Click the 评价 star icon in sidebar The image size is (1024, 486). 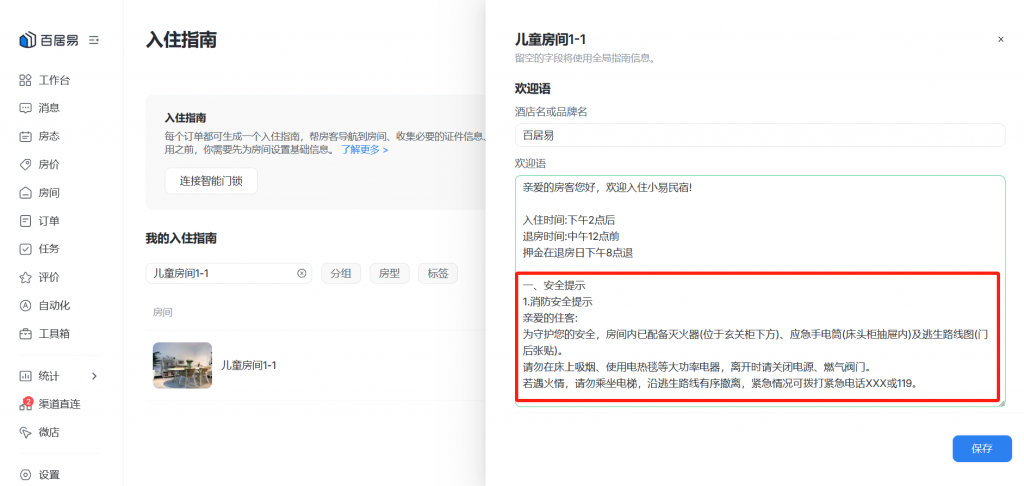point(26,277)
